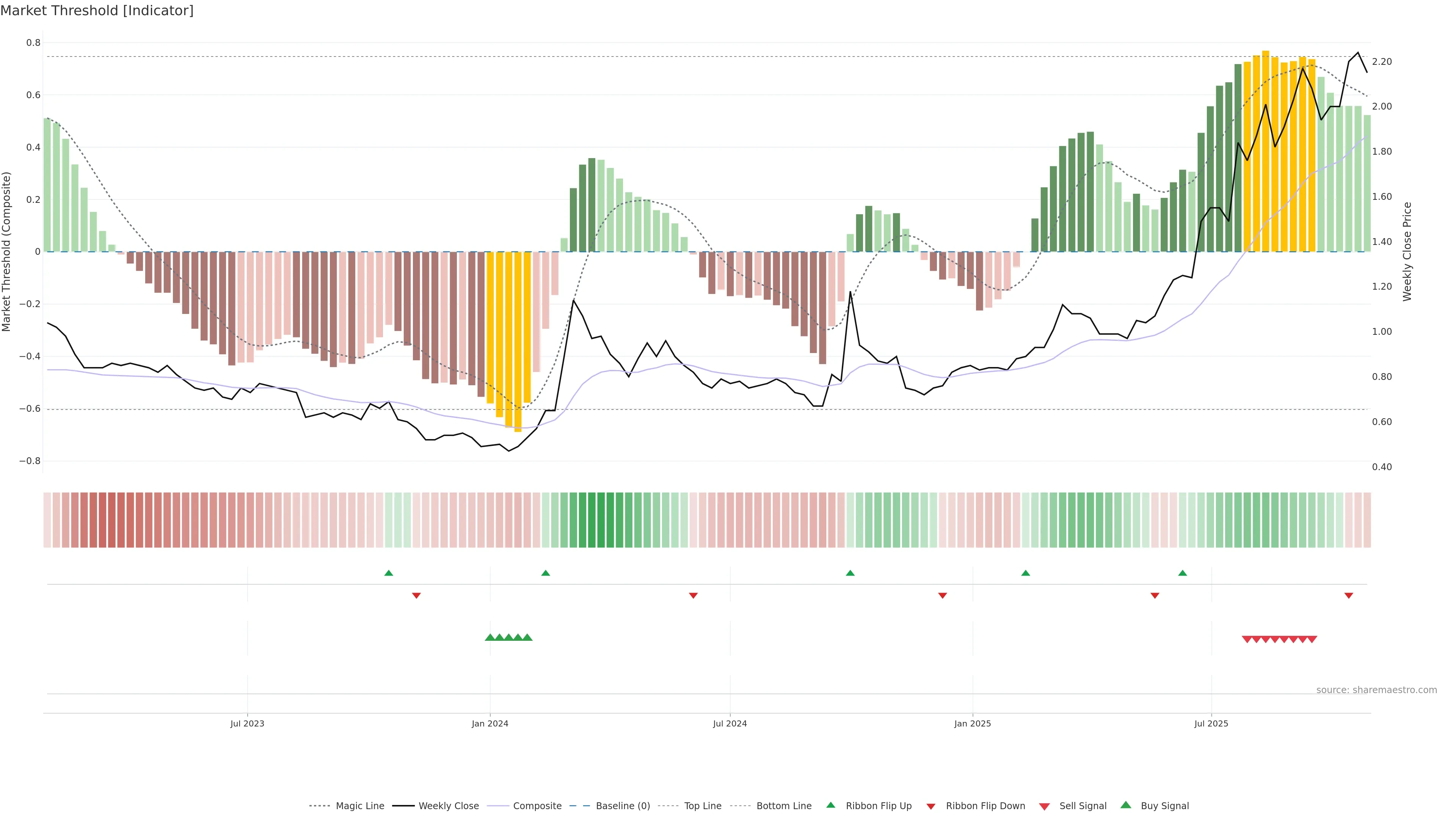The height and width of the screenshot is (819, 1456).
Task: Click the Jul 2025 x-axis label
Action: point(1211,723)
